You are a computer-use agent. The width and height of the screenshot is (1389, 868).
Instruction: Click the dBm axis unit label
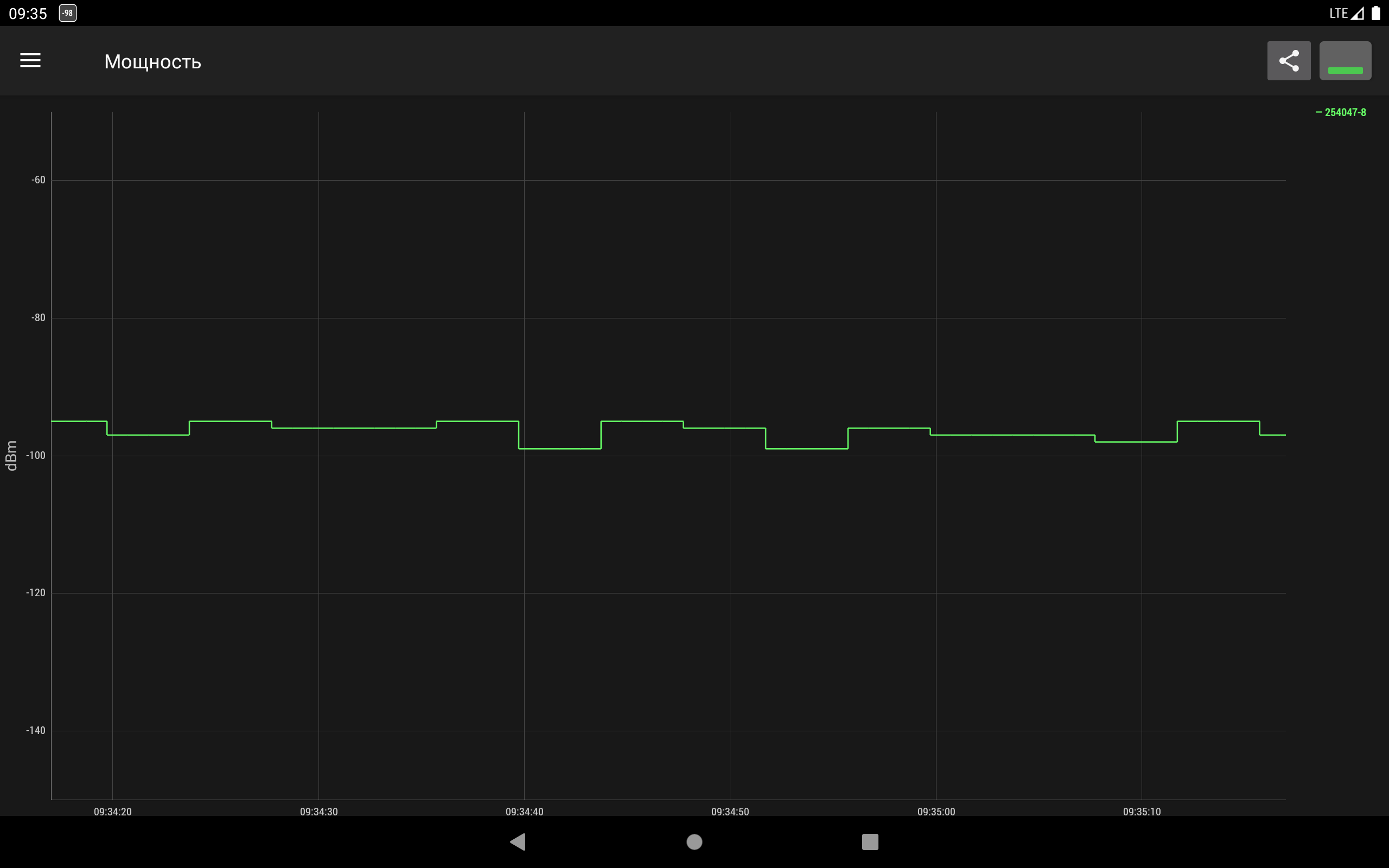[11, 456]
